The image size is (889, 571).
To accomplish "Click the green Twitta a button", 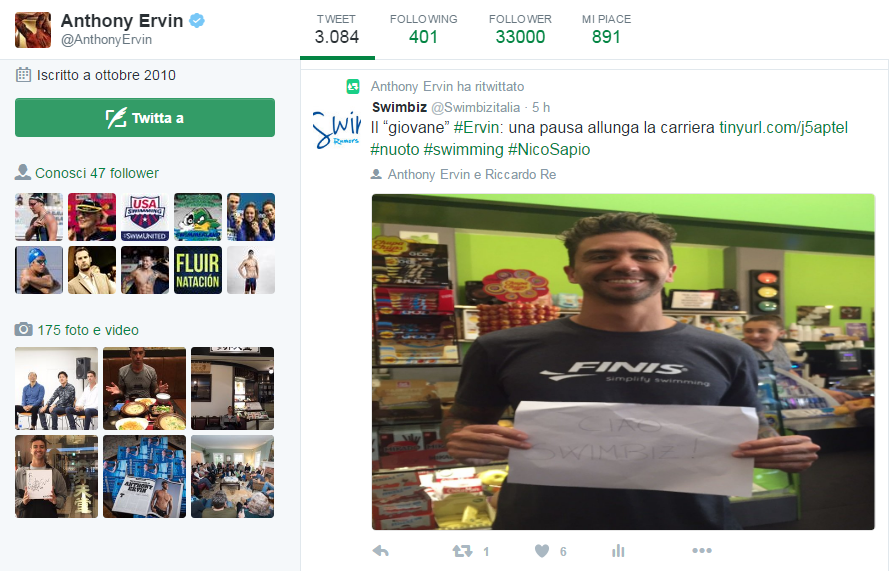I will (x=145, y=117).
